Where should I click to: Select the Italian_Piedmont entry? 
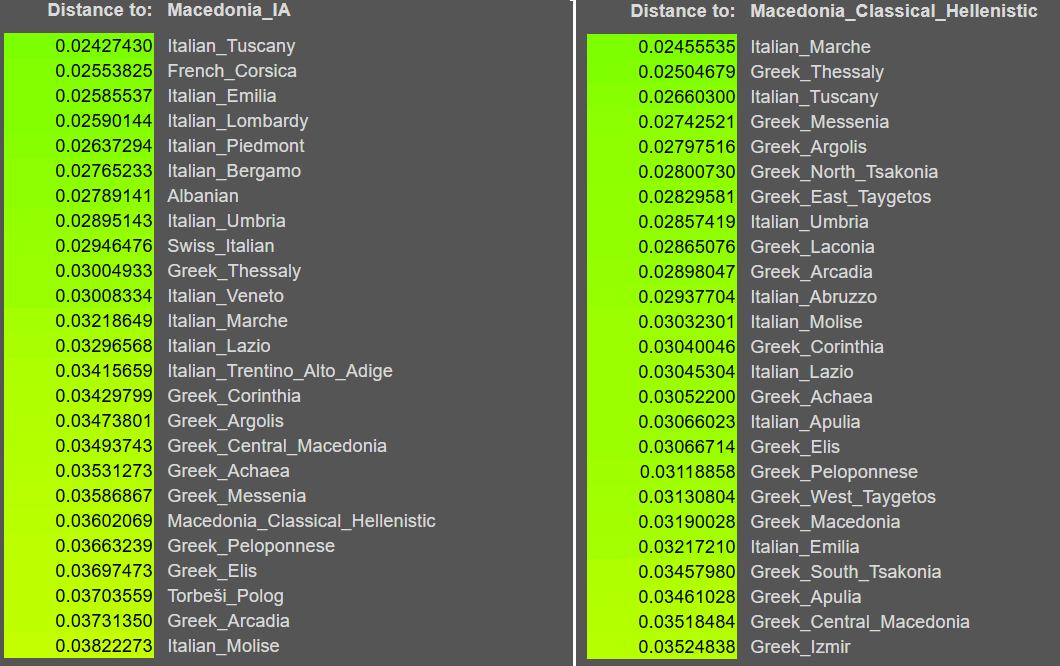236,146
